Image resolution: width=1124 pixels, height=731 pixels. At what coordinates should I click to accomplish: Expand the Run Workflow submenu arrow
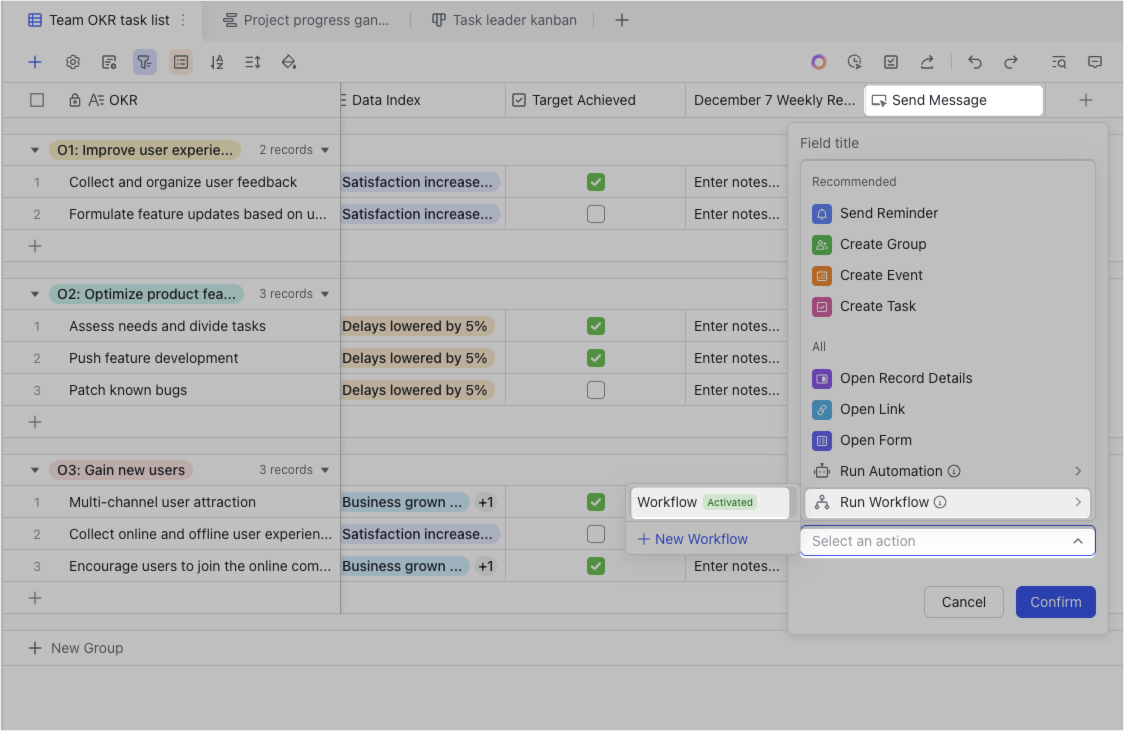tap(1077, 502)
